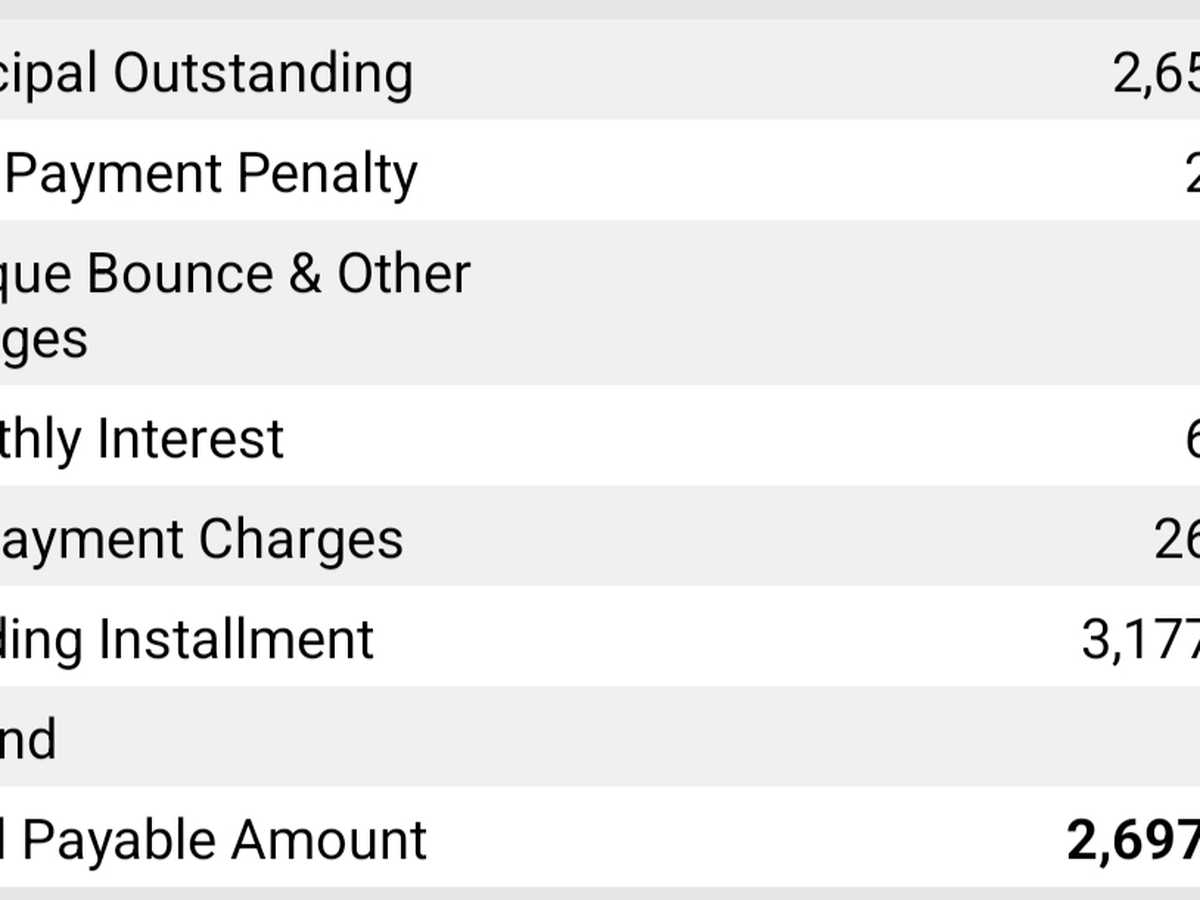Screen dimensions: 1200x900
Task: Click the Refund row label text
Action: coord(28,739)
